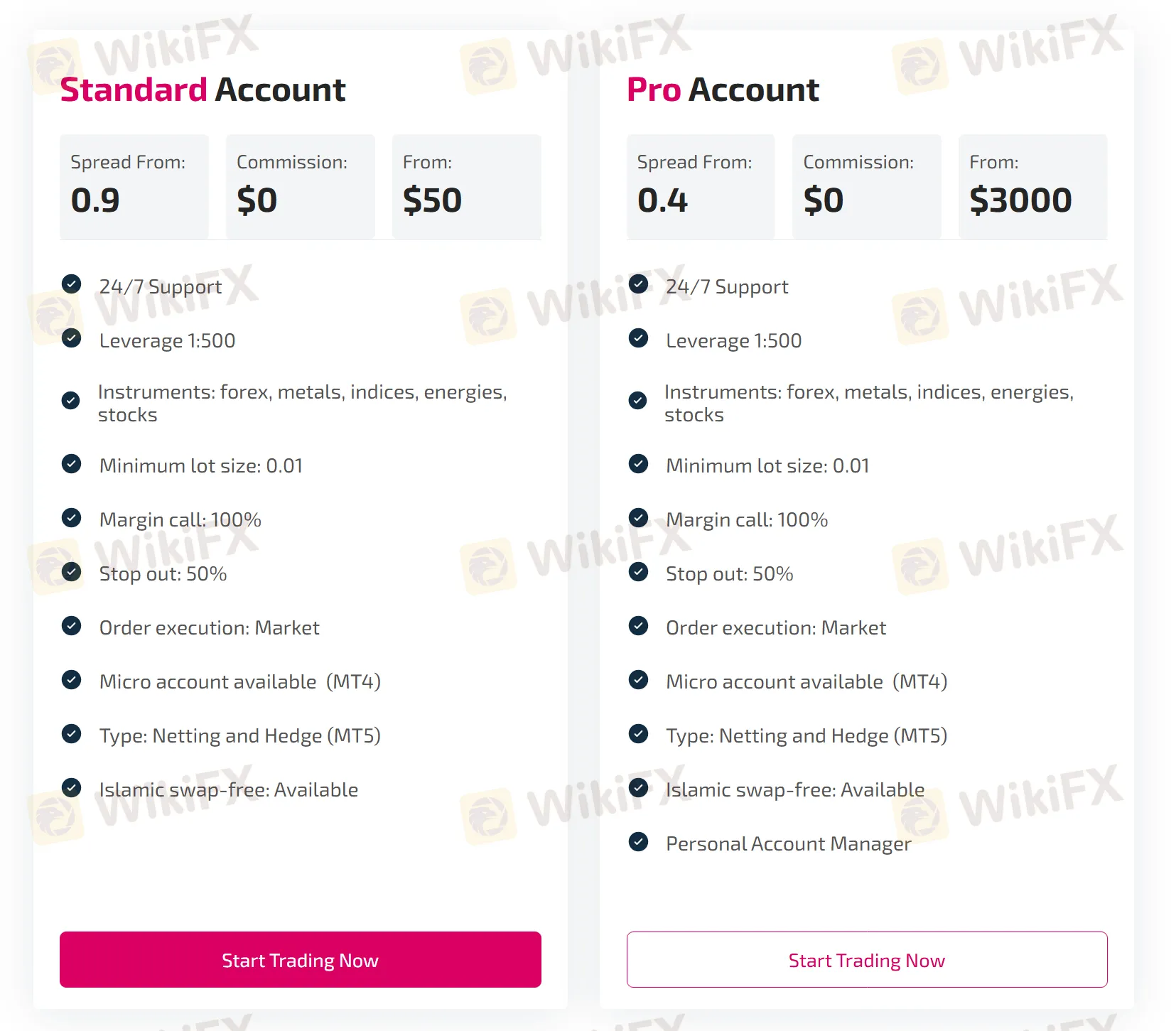Screen dimensions: 1176x1031
Task: Click the From $50 value on Standard
Action: [431, 200]
